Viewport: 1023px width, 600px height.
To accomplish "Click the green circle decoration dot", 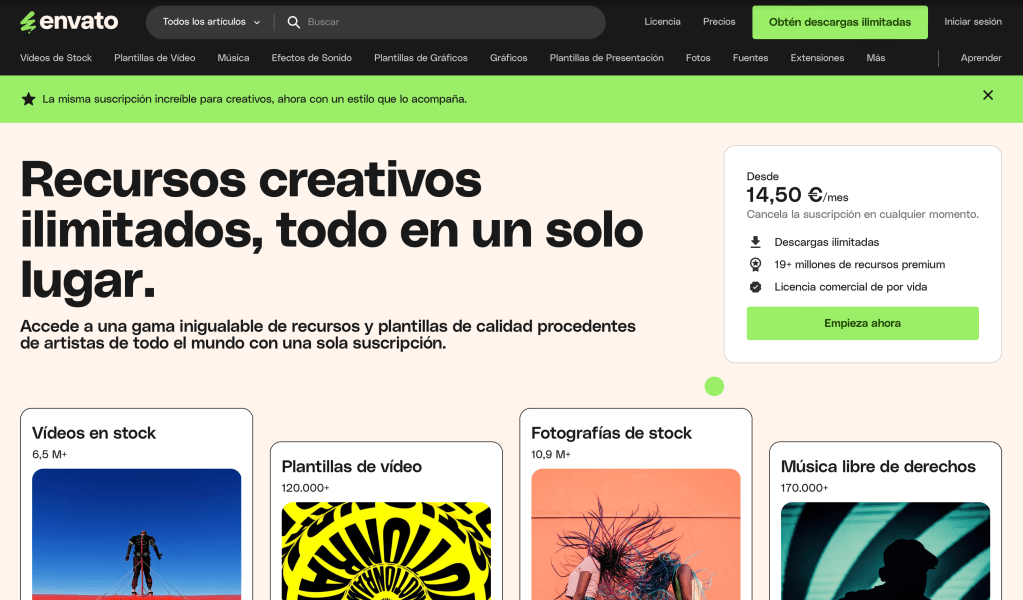I will 714,386.
